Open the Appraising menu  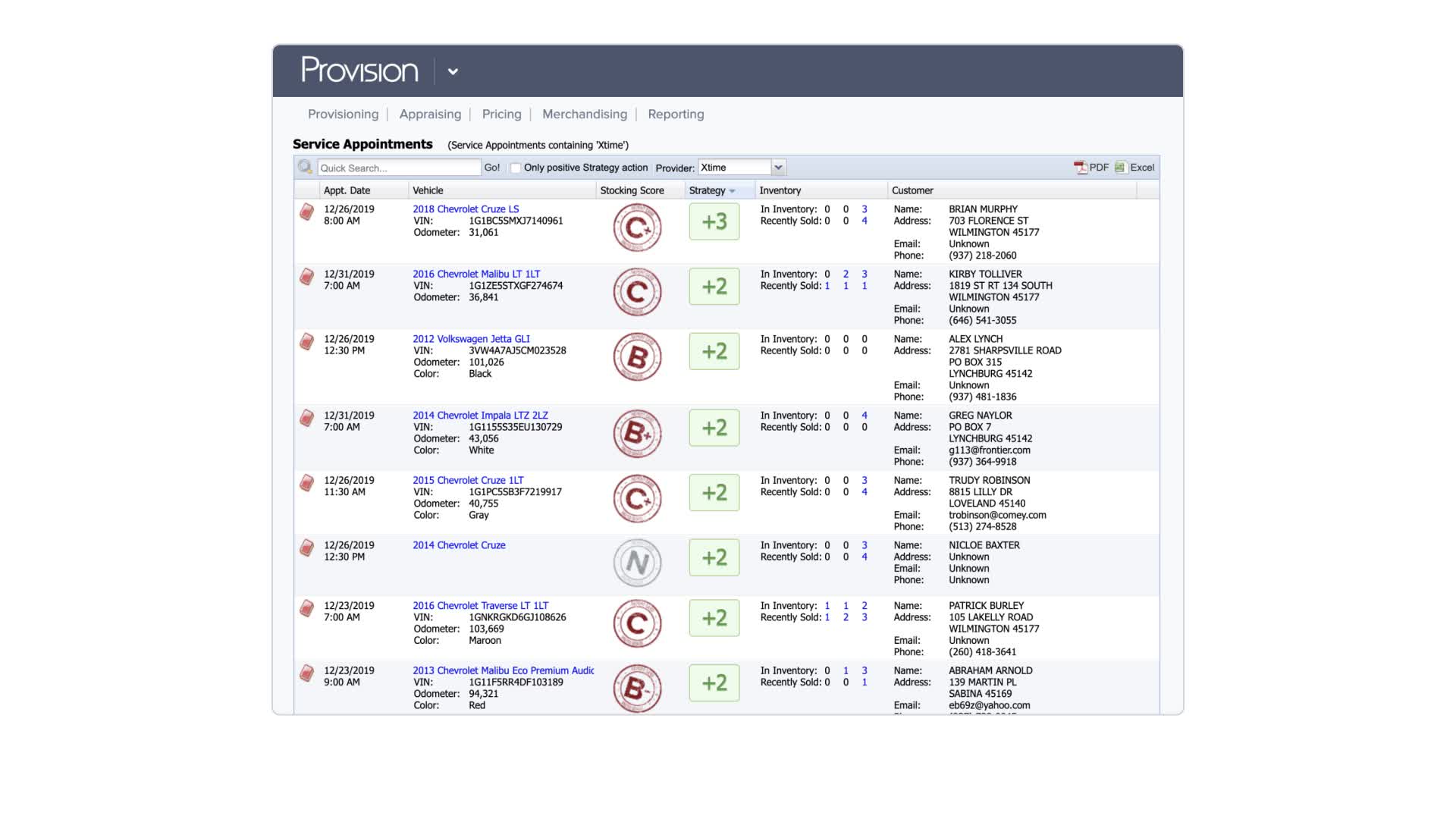click(x=430, y=115)
